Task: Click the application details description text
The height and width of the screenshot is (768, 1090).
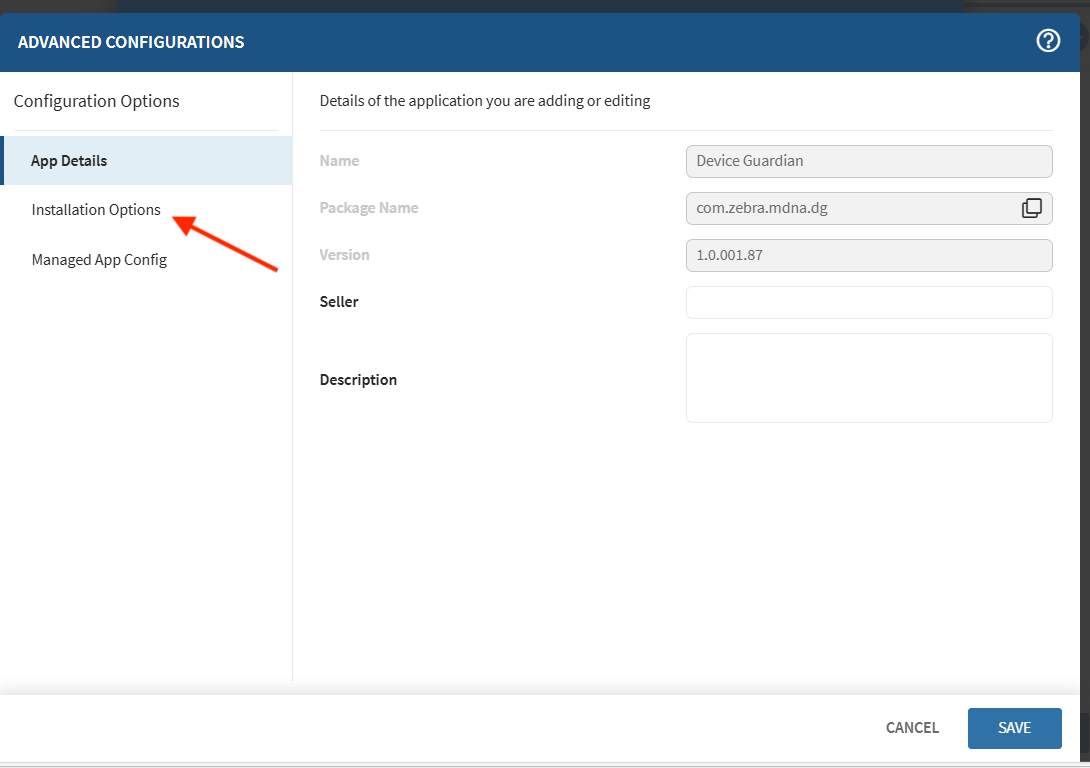Action: 485,101
